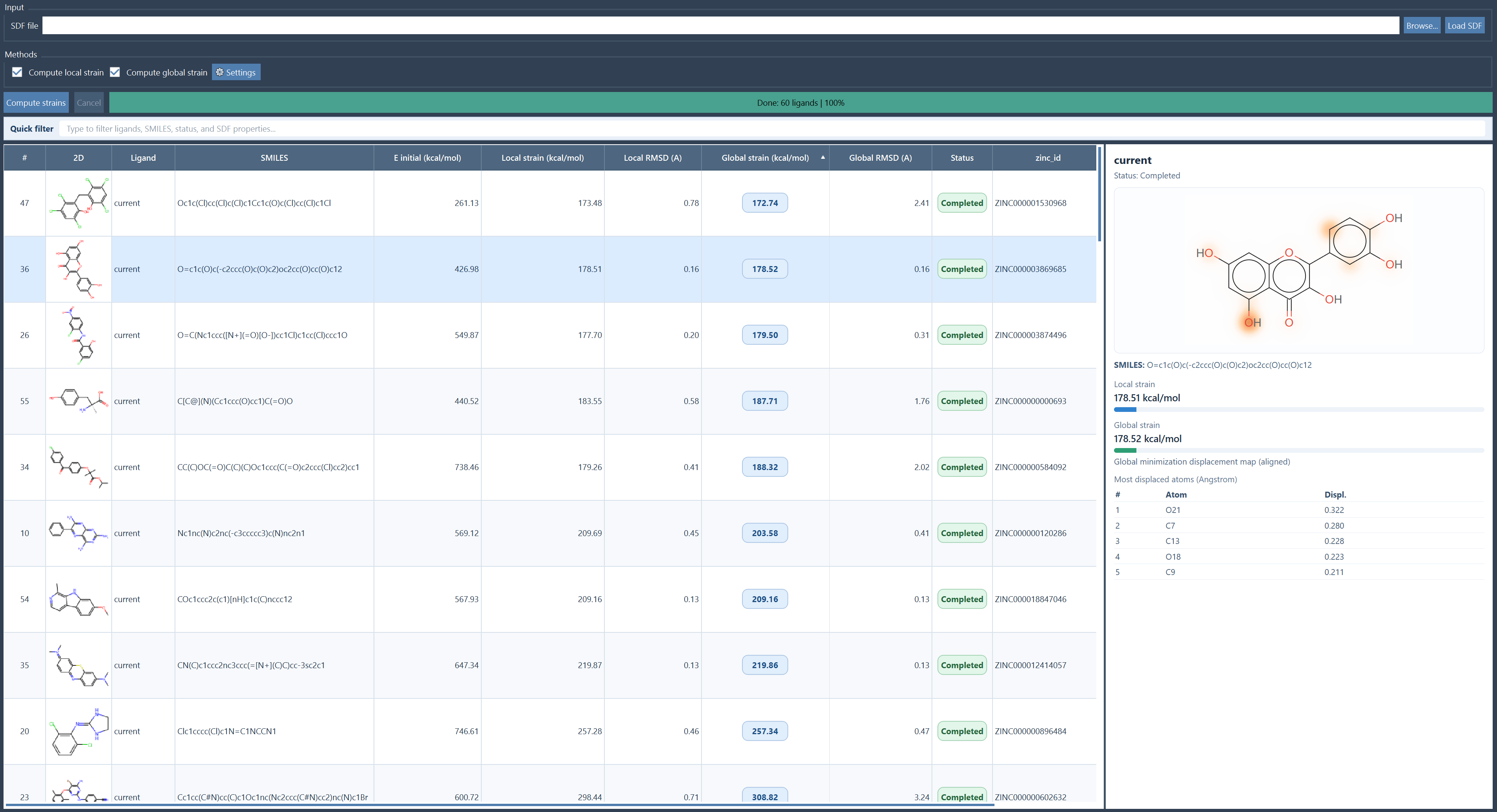Click the Cancel button next to Compute strains
Screen dimensions: 1497x812
click(x=88, y=102)
